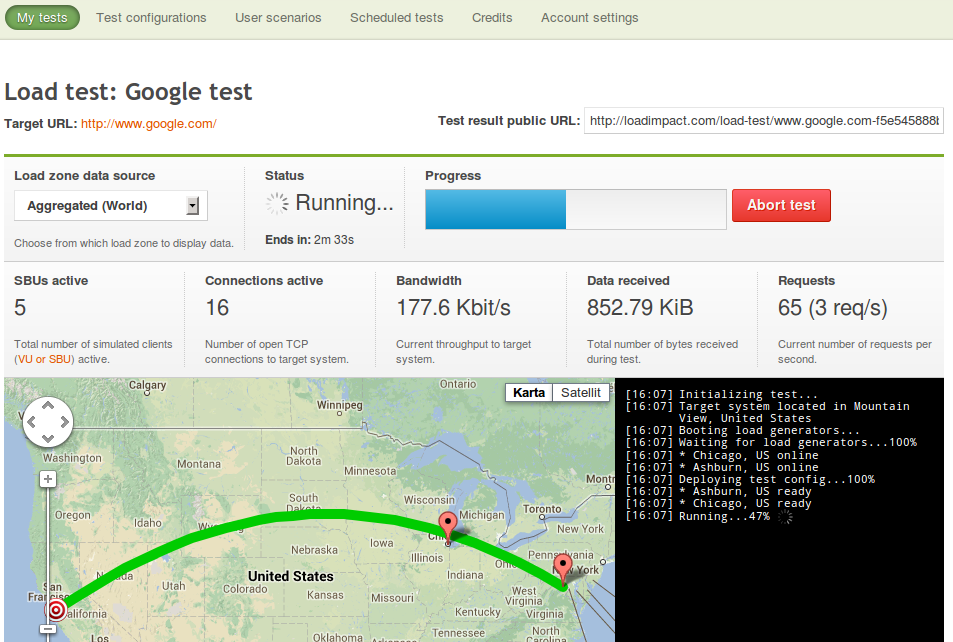Screen dimensions: 953x642
Task: Click the Calgary label on the map
Action: coord(147,385)
